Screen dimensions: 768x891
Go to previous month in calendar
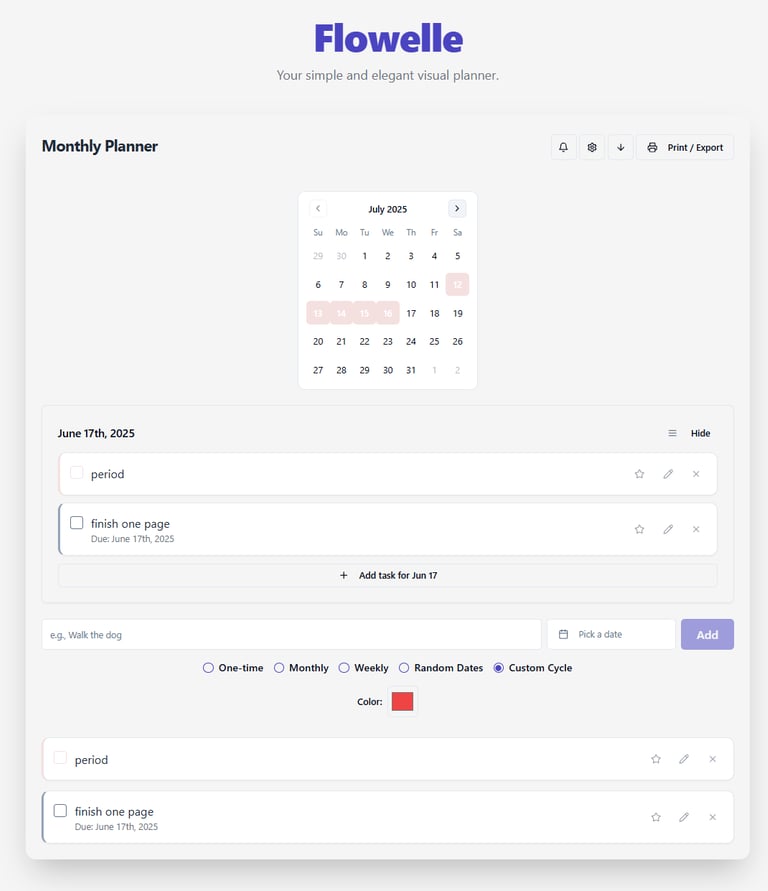point(318,209)
